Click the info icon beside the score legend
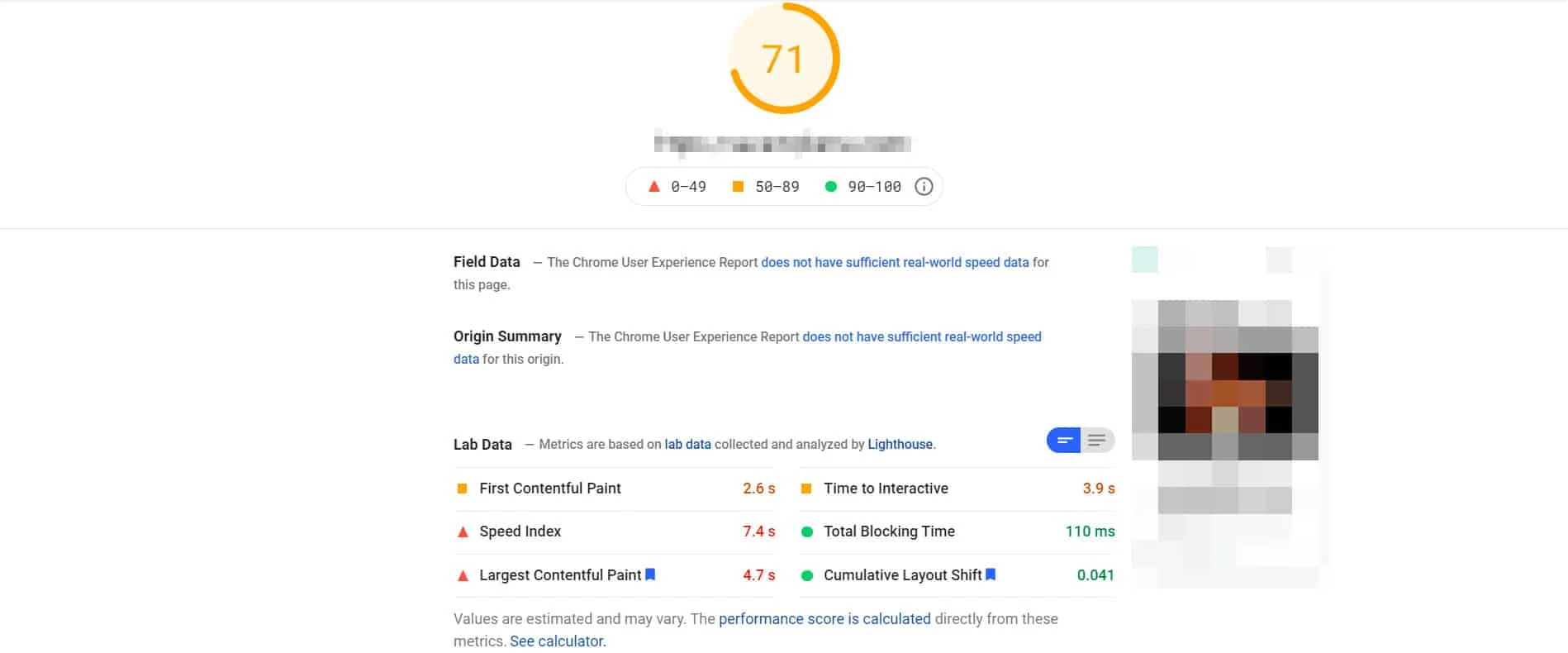1568x653 pixels. (924, 186)
